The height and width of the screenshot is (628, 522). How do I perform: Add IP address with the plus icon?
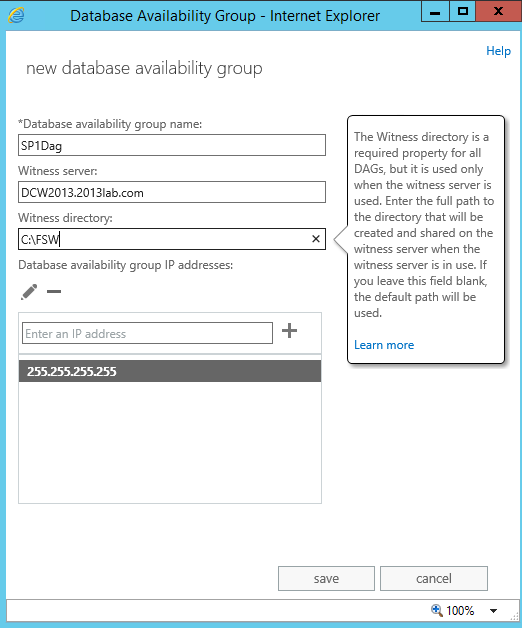(x=289, y=331)
